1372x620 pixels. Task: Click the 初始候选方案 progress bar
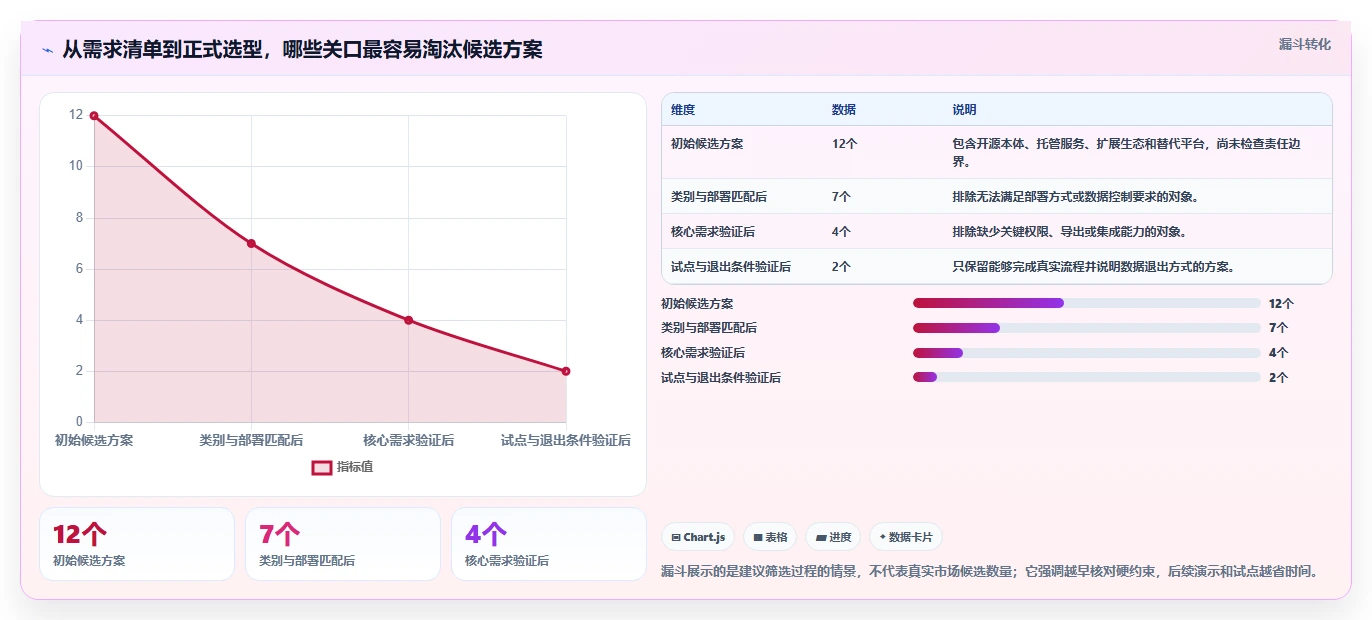1086,303
